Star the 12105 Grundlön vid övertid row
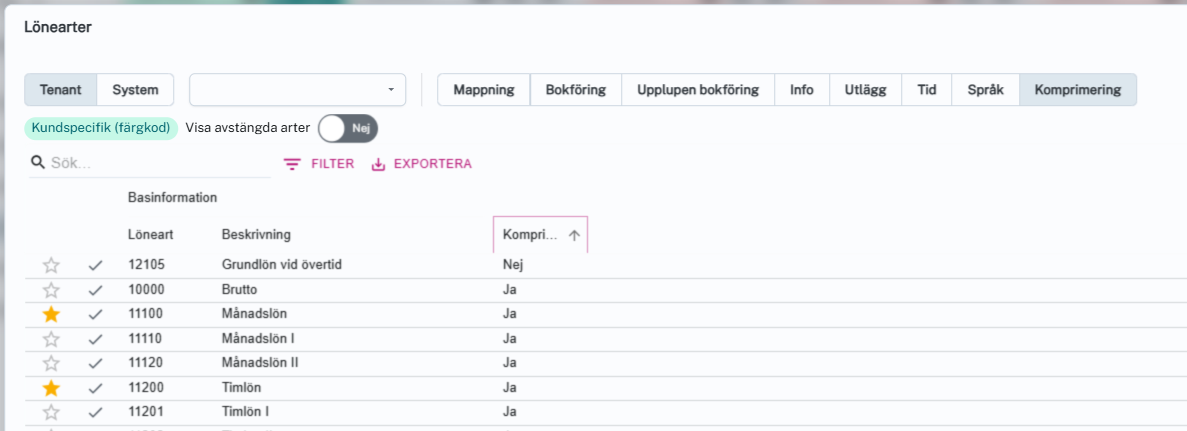1187x431 pixels. click(51, 266)
